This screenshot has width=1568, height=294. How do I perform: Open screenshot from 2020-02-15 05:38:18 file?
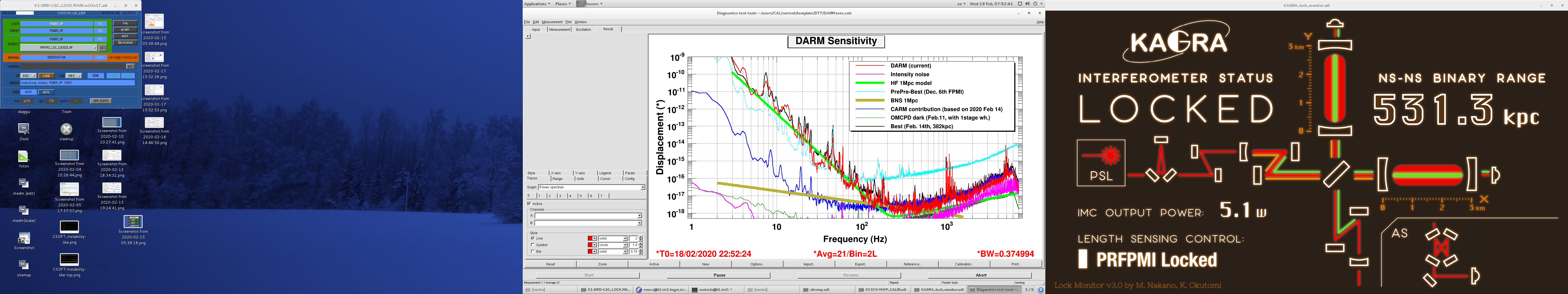(x=133, y=222)
